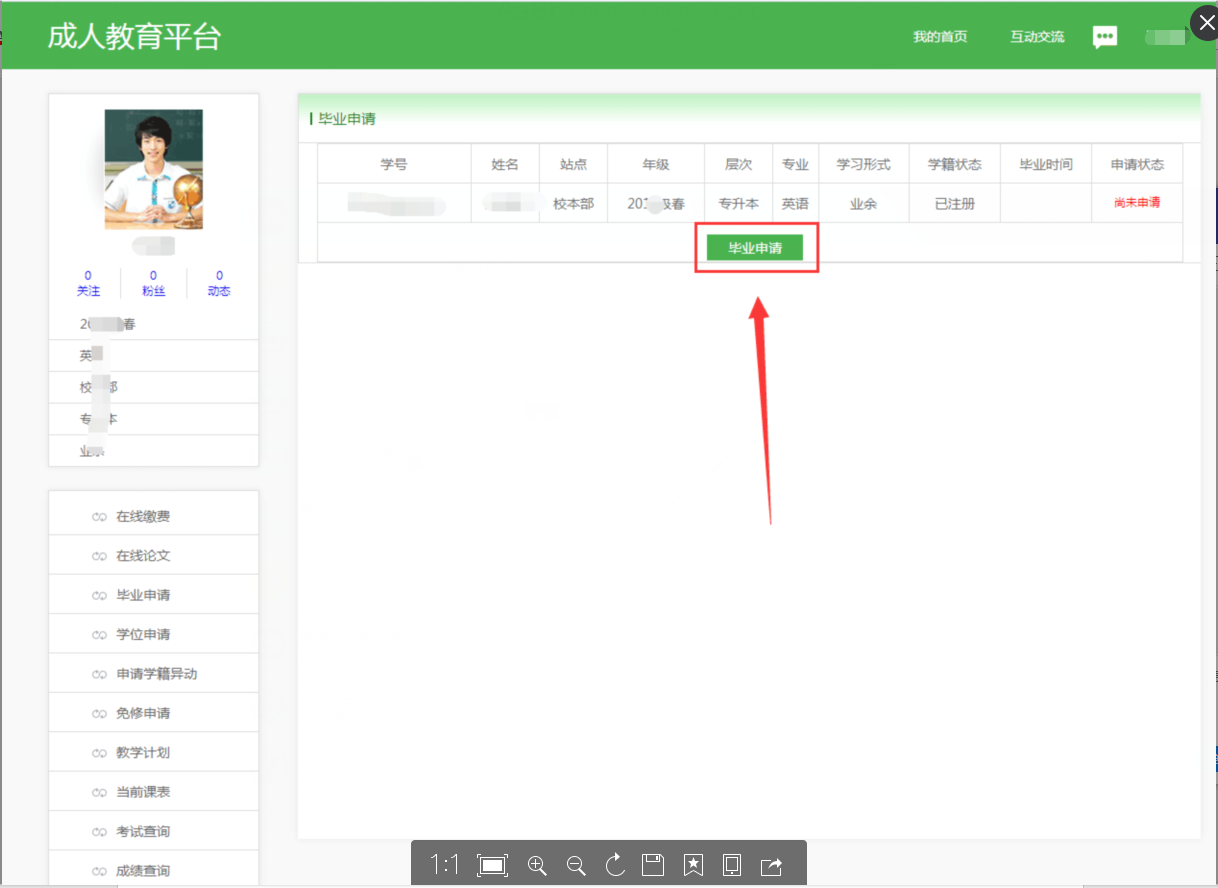Click the student profile photo
Image resolution: width=1218 pixels, height=888 pixels.
(153, 168)
